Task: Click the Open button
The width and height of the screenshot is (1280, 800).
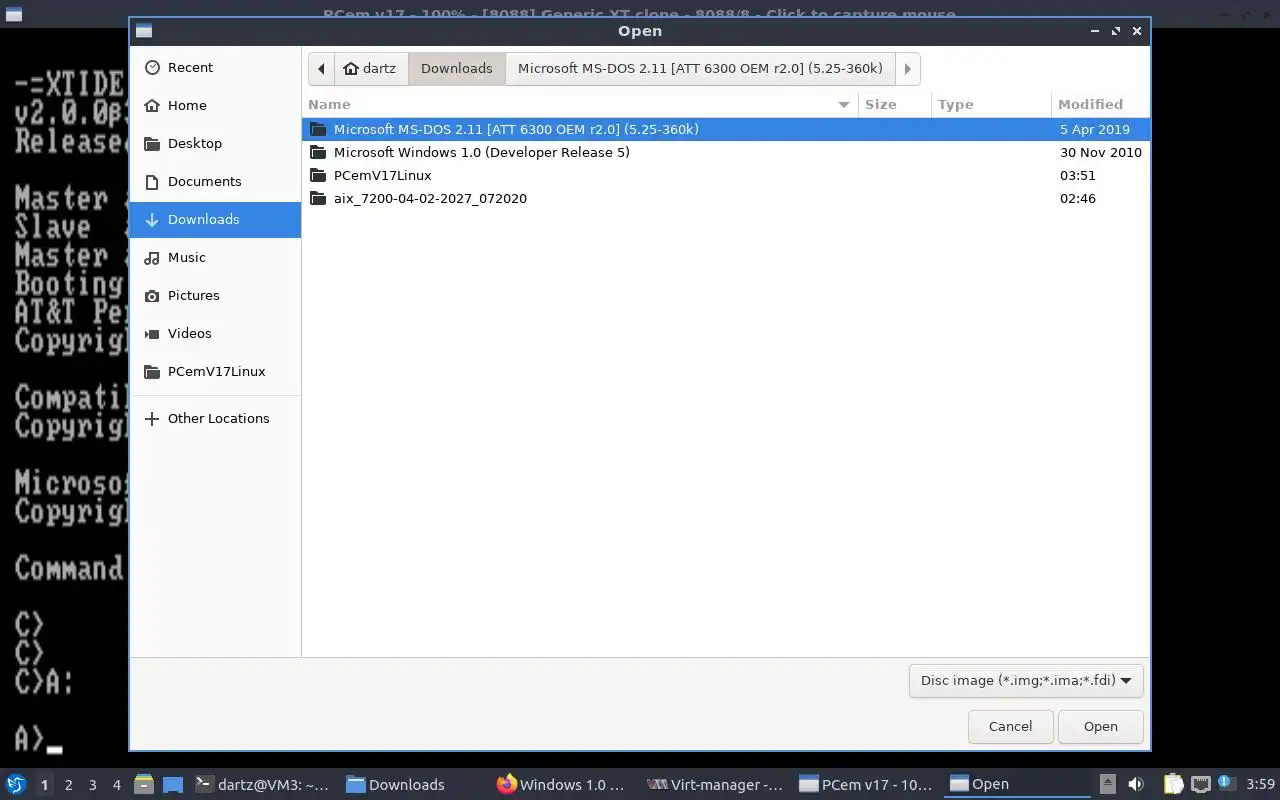Action: click(1100, 726)
